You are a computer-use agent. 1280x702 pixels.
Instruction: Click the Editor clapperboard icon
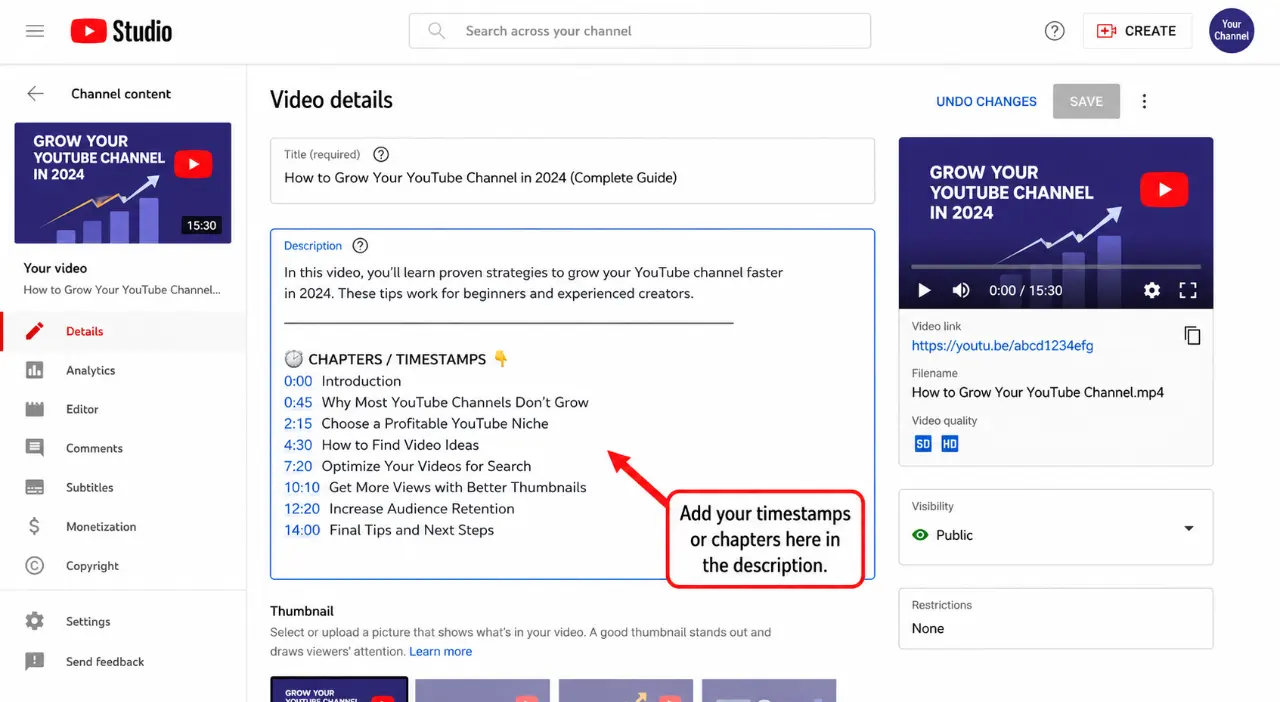[35, 409]
